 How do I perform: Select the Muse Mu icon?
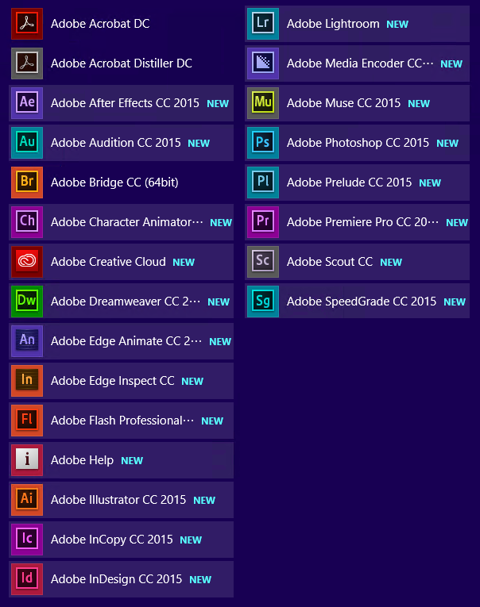coord(263,103)
